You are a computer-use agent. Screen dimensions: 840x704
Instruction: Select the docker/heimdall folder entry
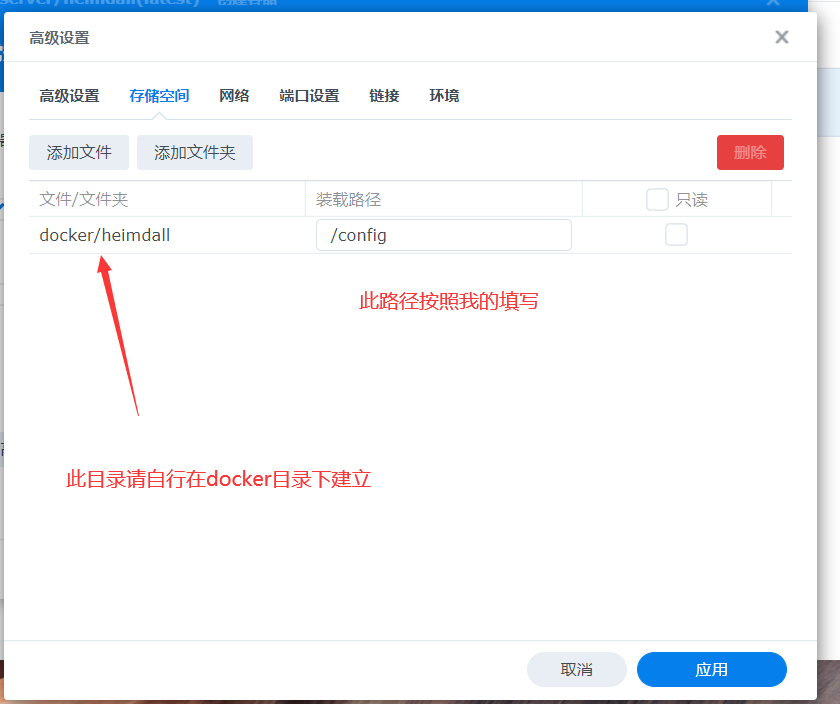pyautogui.click(x=105, y=235)
